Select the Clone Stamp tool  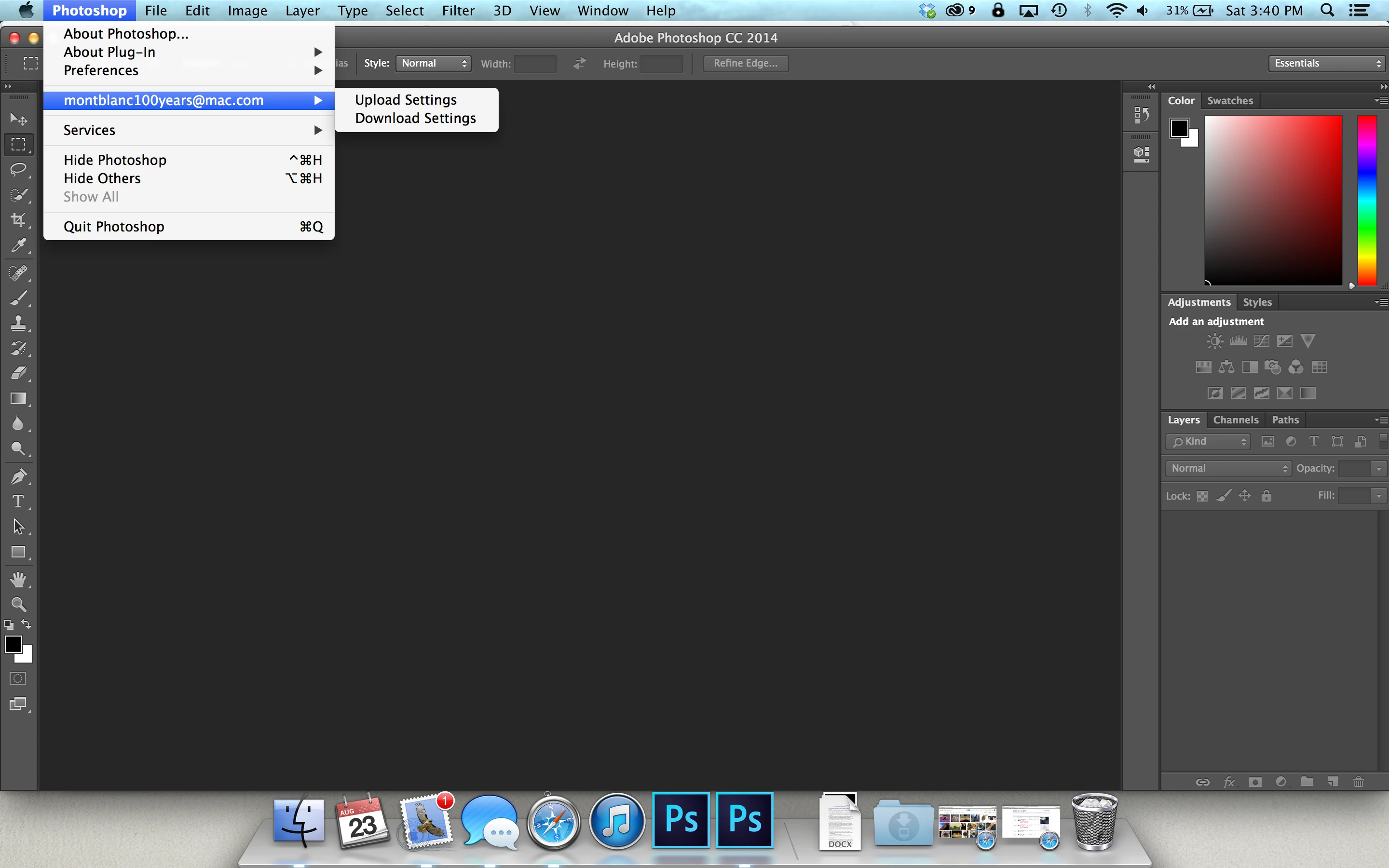pos(18,323)
